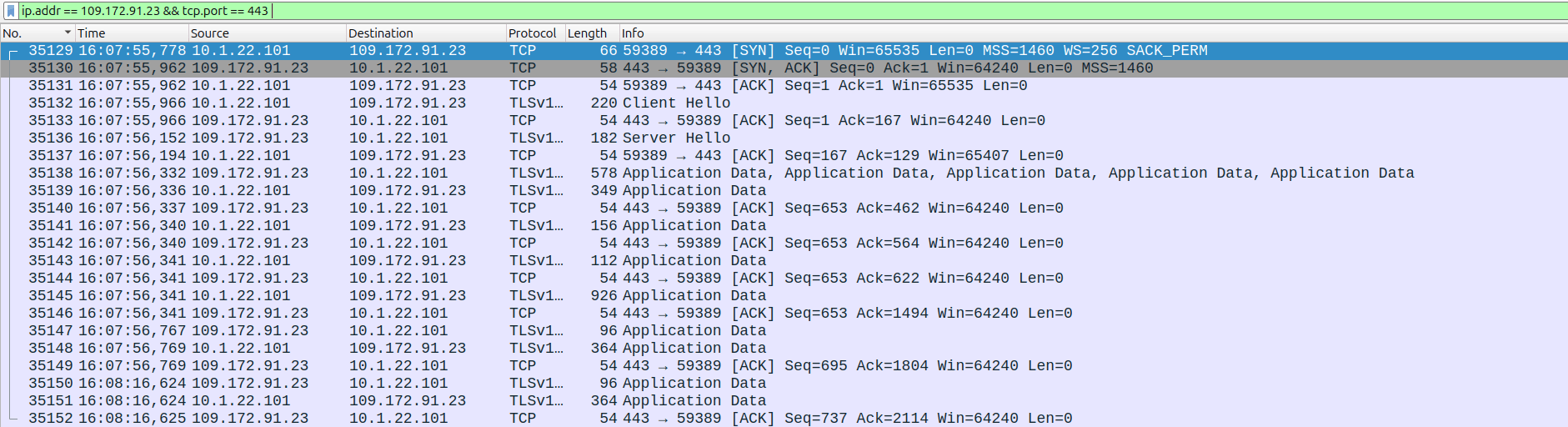Select Client Hello packet 35132
Viewport: 1568px width, 427px height.
[784, 103]
